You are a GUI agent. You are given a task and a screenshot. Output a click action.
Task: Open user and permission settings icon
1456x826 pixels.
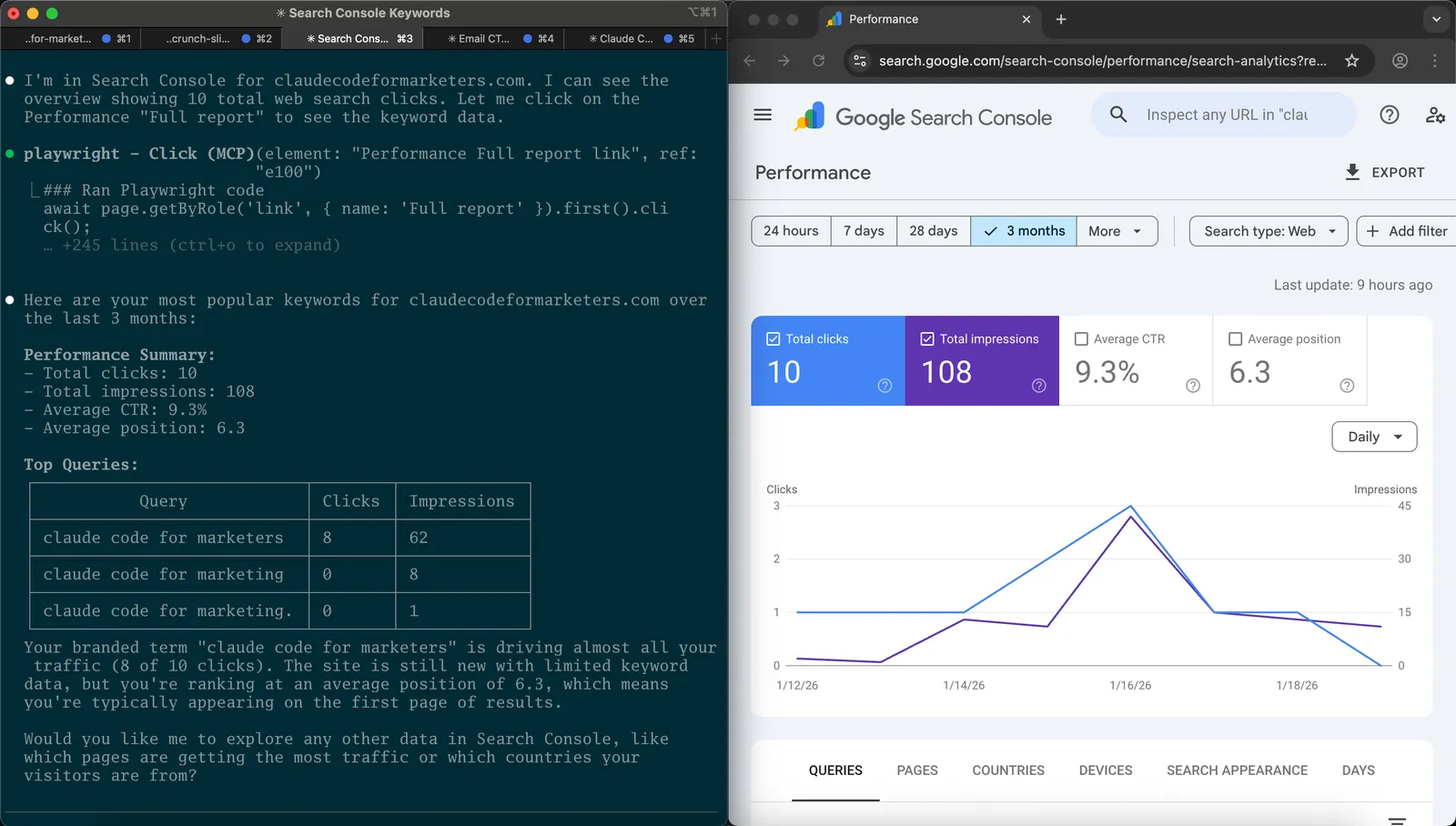(x=1435, y=116)
